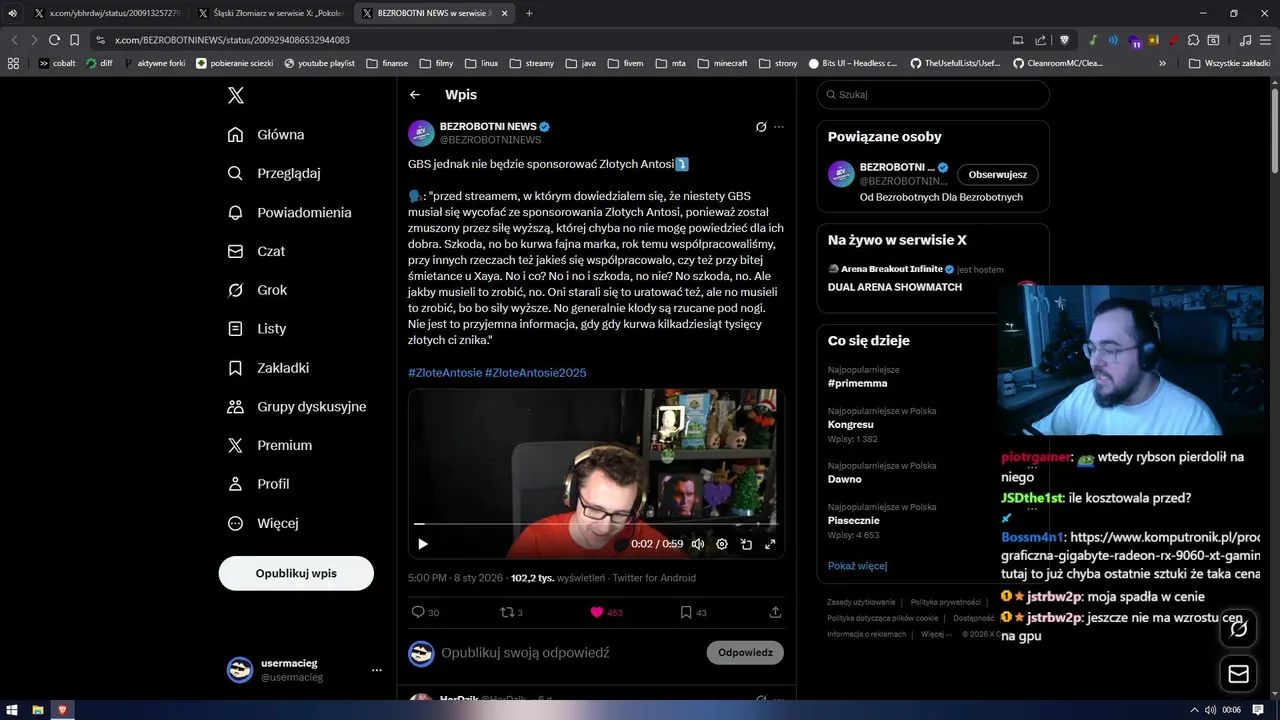This screenshot has height=720, width=1280.
Task: Toggle picture-in-picture on the video
Action: 746,544
